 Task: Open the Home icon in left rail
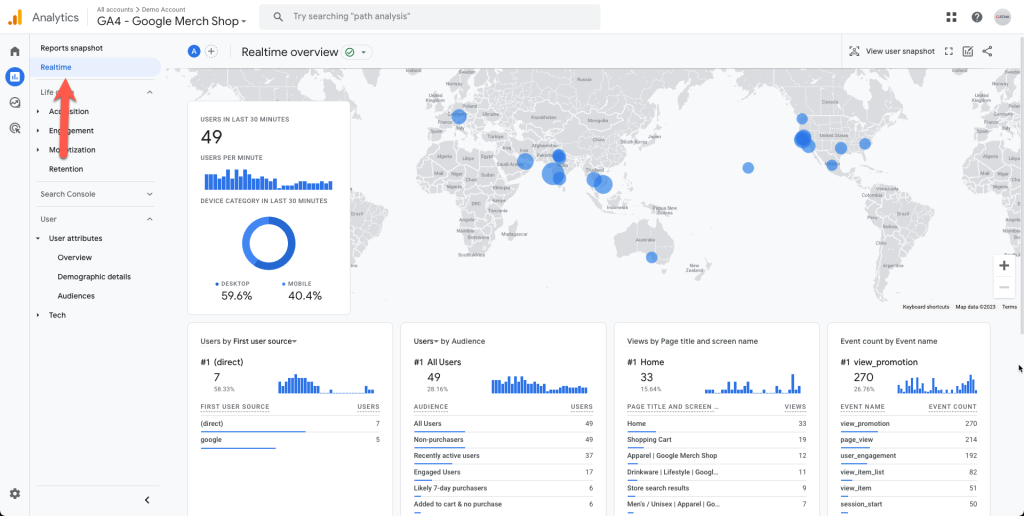pos(14,52)
